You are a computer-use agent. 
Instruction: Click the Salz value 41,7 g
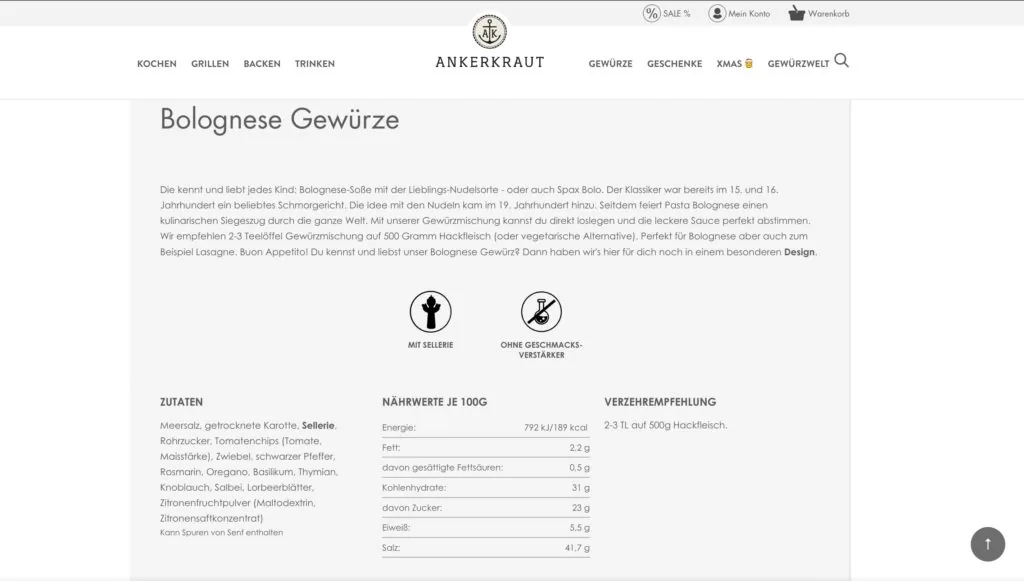577,548
